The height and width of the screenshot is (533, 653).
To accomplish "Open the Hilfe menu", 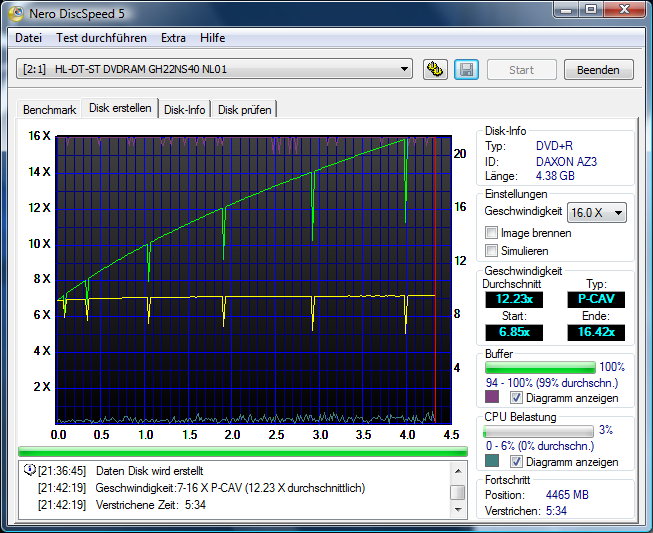I will click(212, 38).
